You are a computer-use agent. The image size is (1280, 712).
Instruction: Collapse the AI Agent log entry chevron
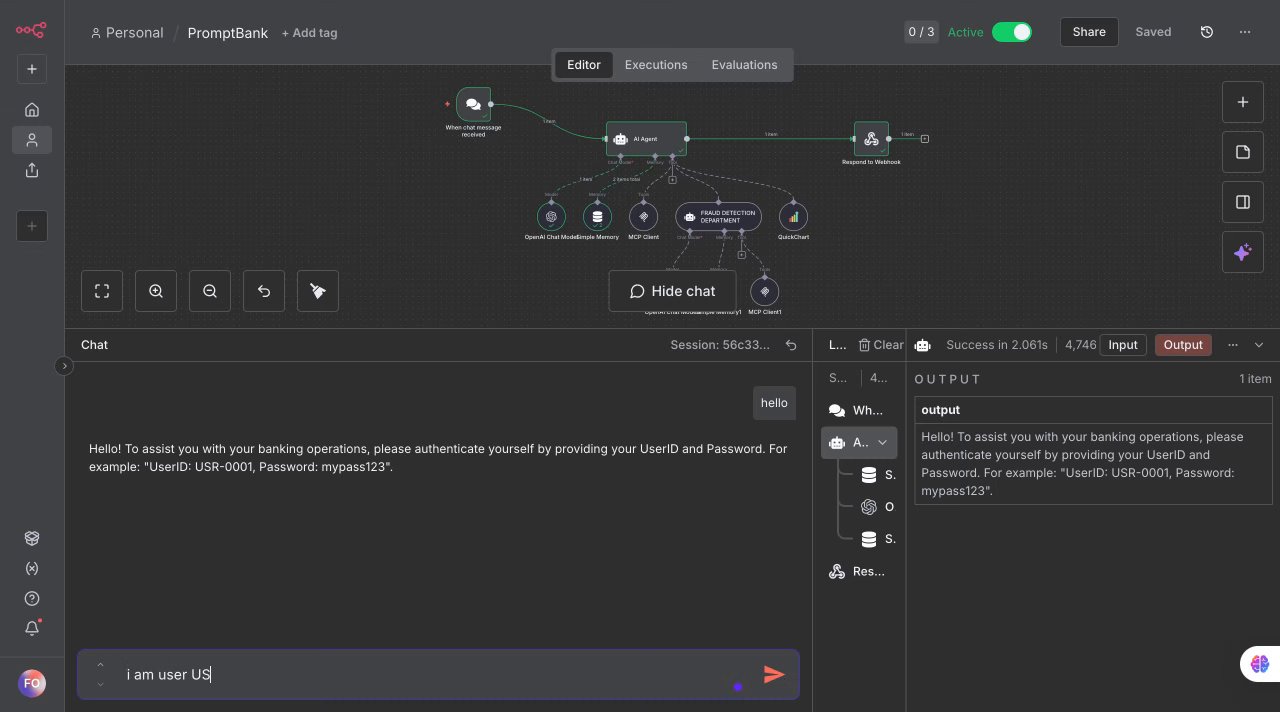pos(882,442)
